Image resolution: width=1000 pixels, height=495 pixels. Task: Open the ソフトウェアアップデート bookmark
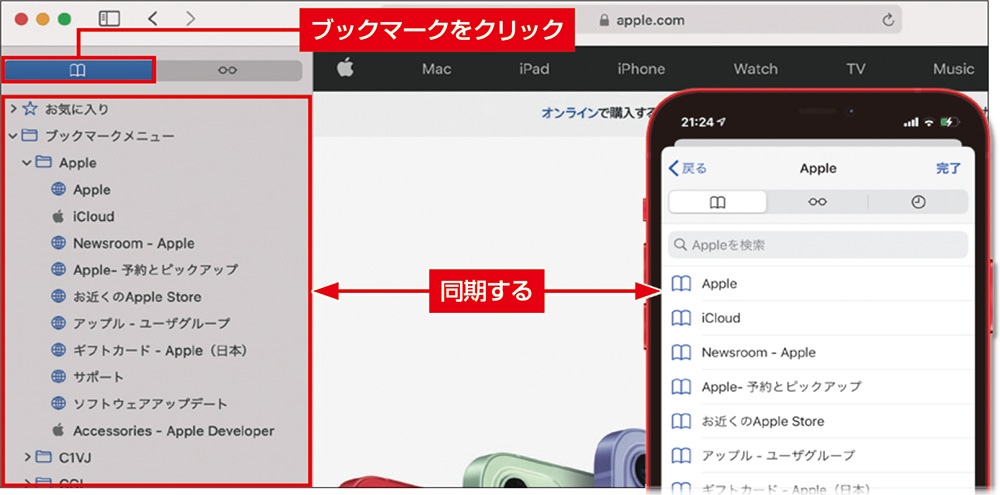click(151, 404)
